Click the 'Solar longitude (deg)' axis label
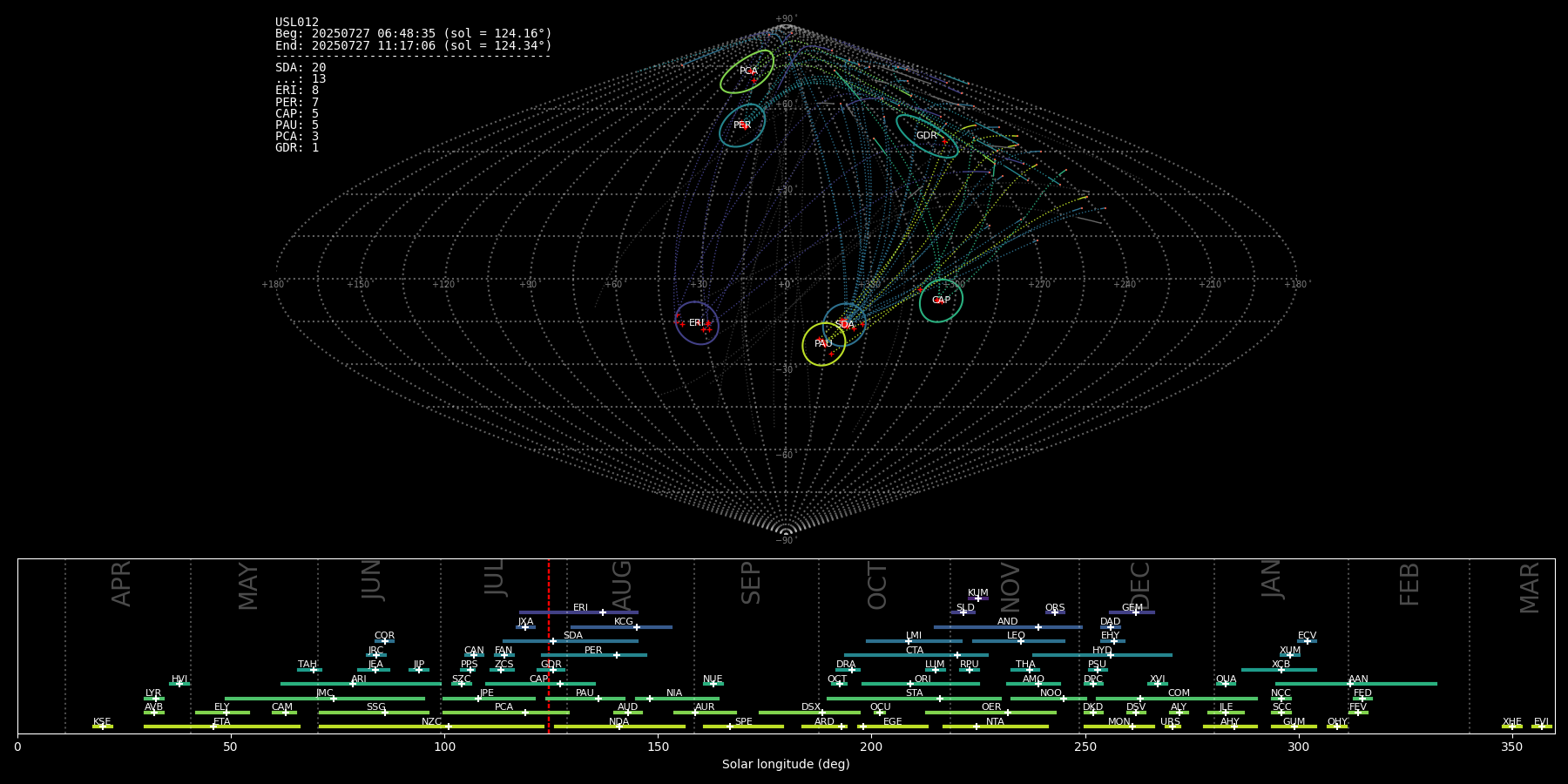 point(786,765)
